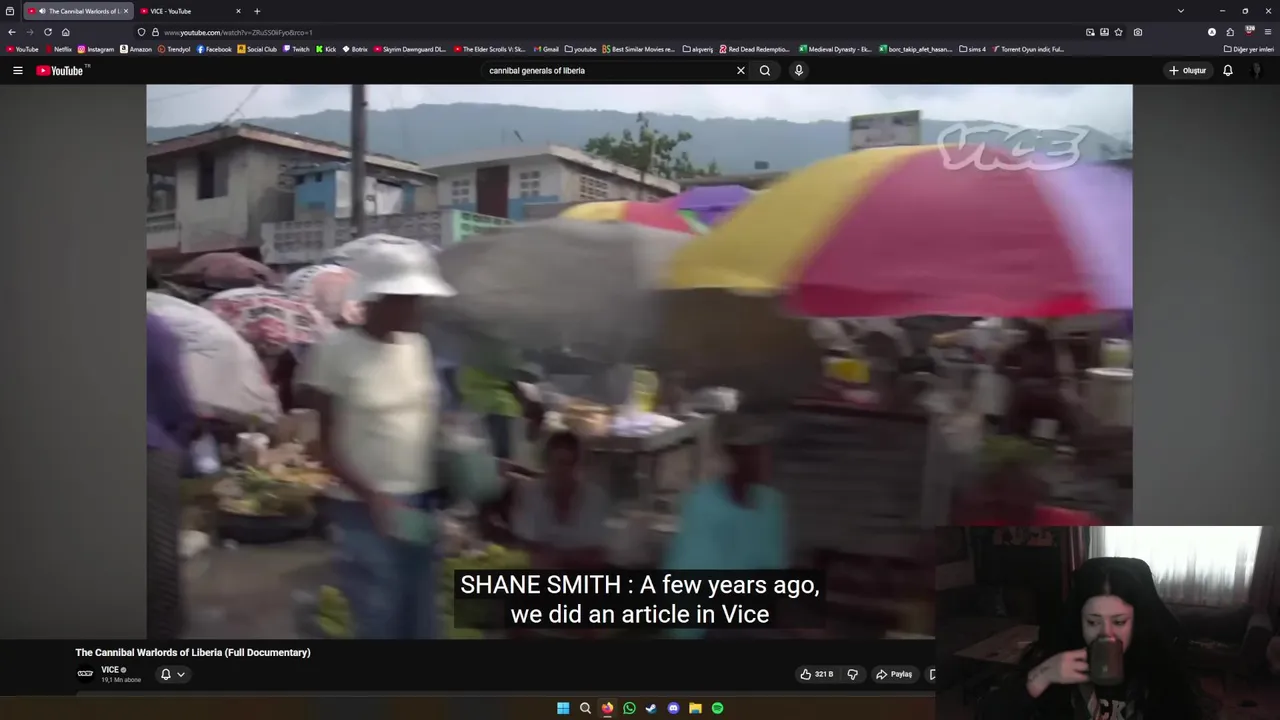Open the VICE channel name link
The height and width of the screenshot is (720, 1280).
[110, 670]
